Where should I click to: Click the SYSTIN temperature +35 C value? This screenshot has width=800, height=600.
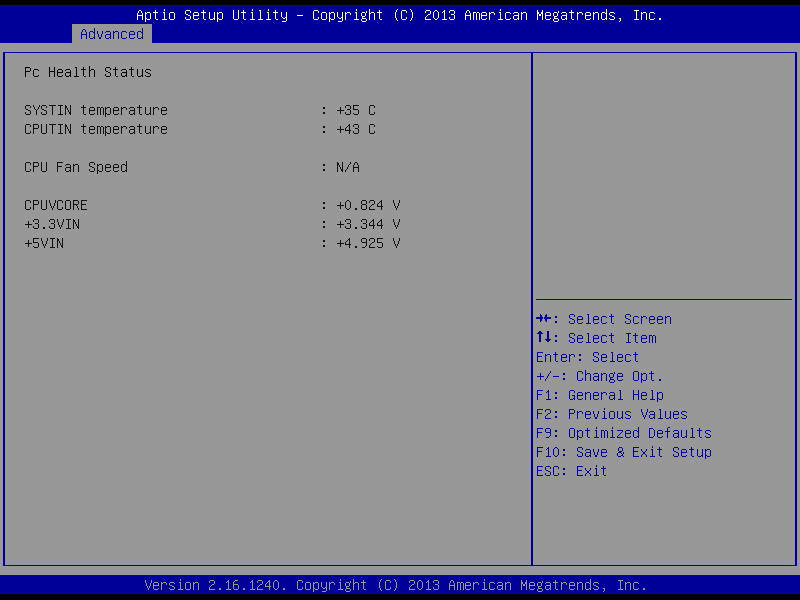(x=356, y=110)
